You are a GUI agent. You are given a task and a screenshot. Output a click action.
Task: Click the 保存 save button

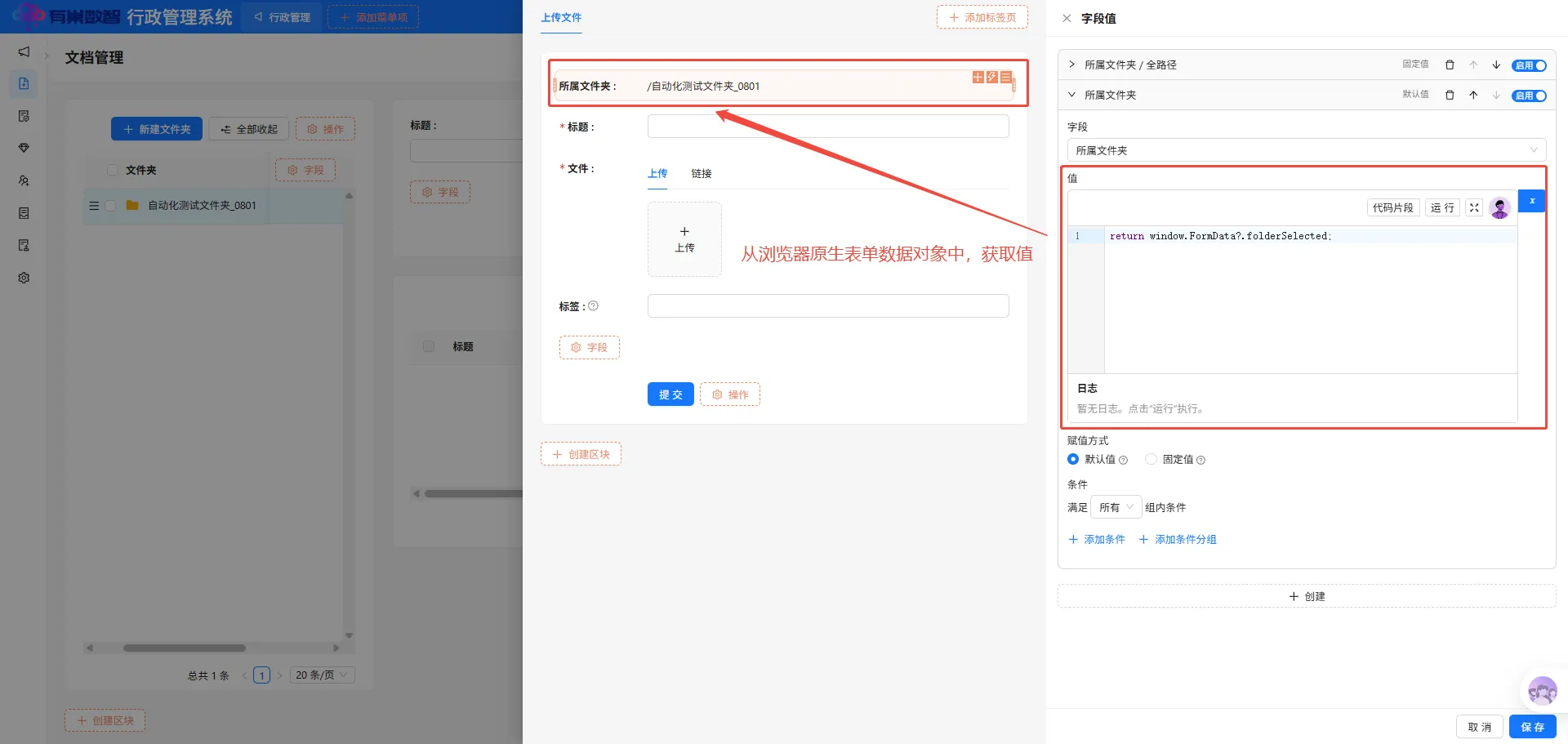[1532, 727]
